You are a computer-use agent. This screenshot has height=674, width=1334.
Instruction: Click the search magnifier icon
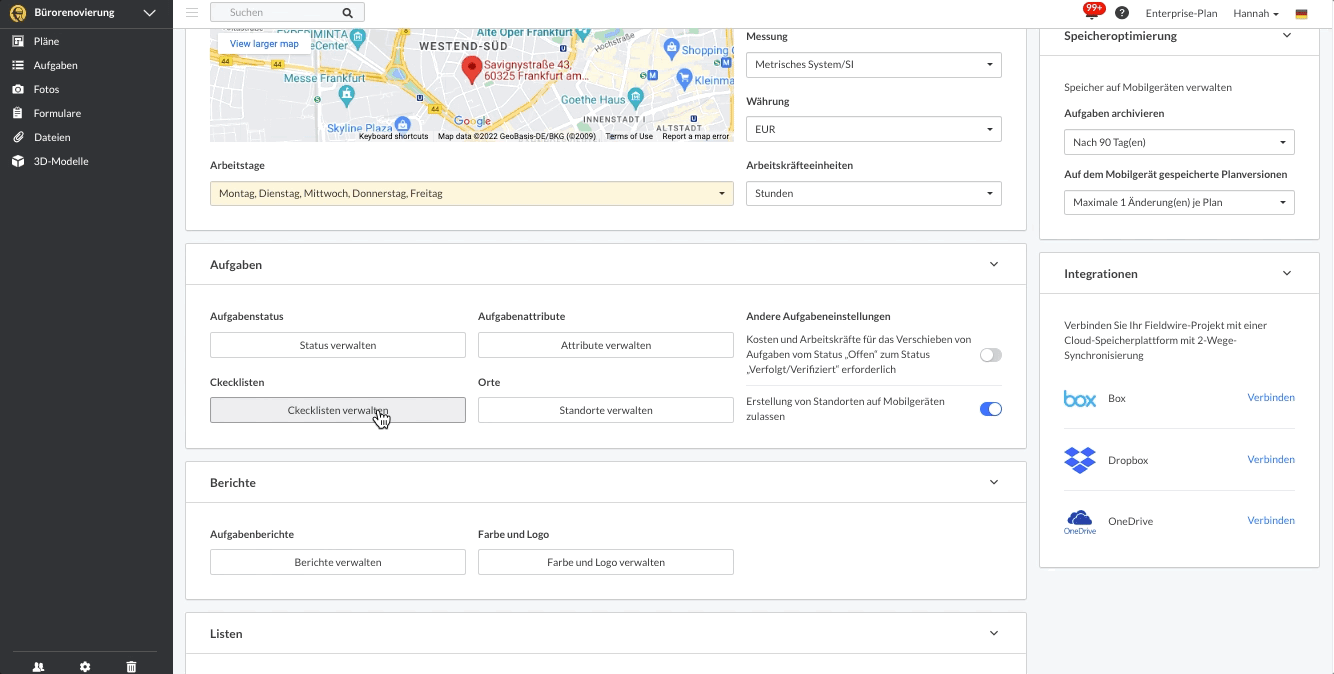pos(347,13)
